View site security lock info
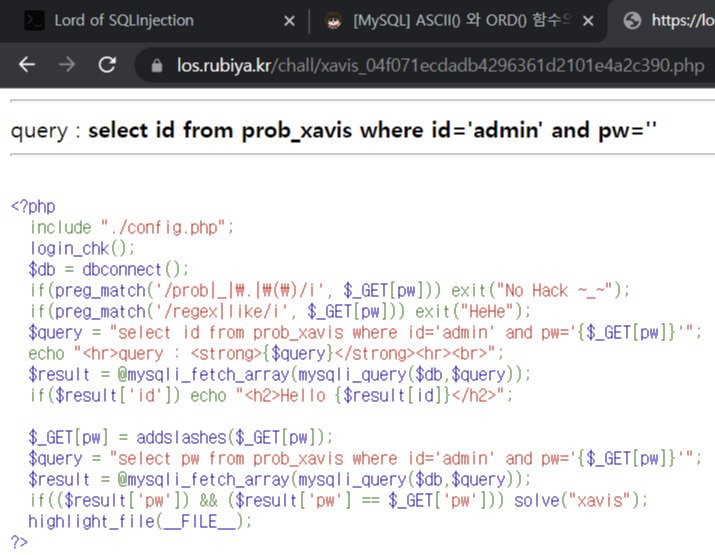Image resolution: width=715 pixels, height=555 pixels. 157,66
